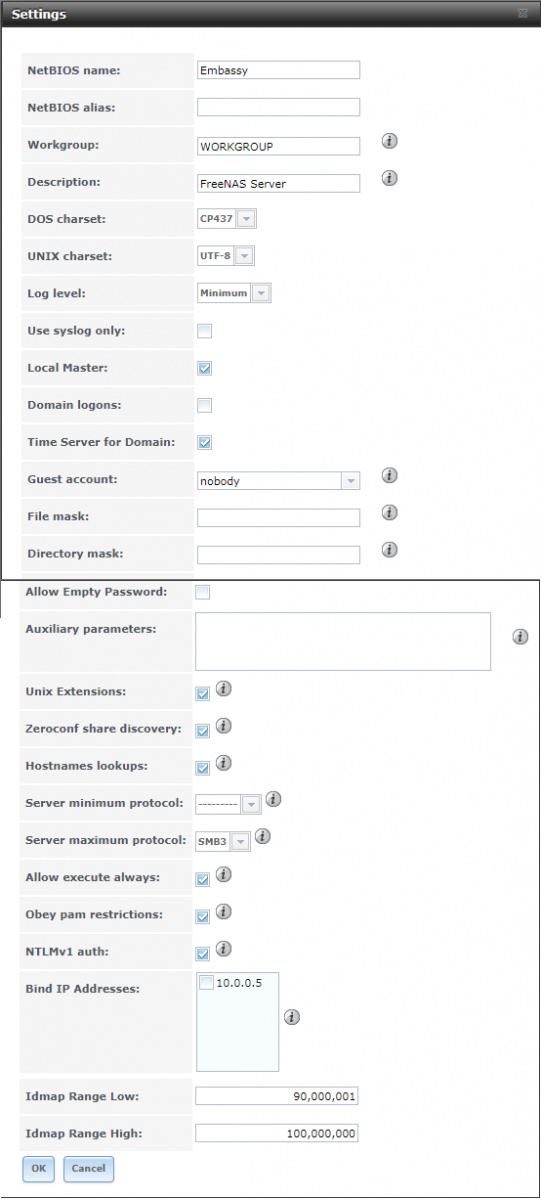541x1200 pixels.
Task: Expand the Server minimum protocol dropdown
Action: [228, 803]
